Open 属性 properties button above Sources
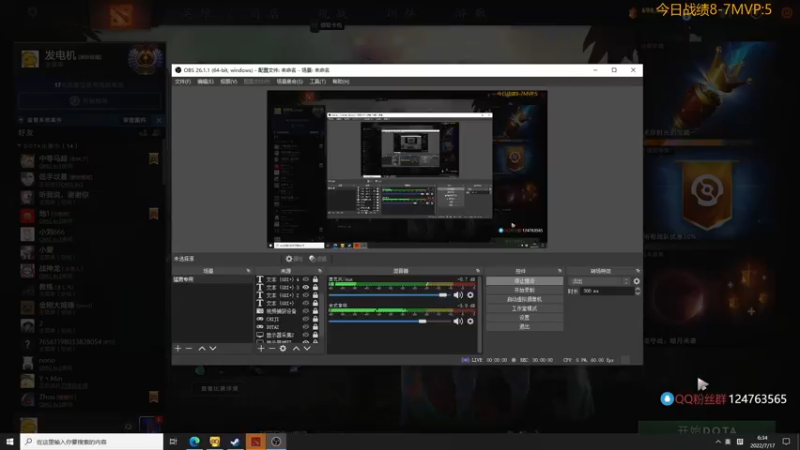This screenshot has width=800, height=450. tap(293, 259)
